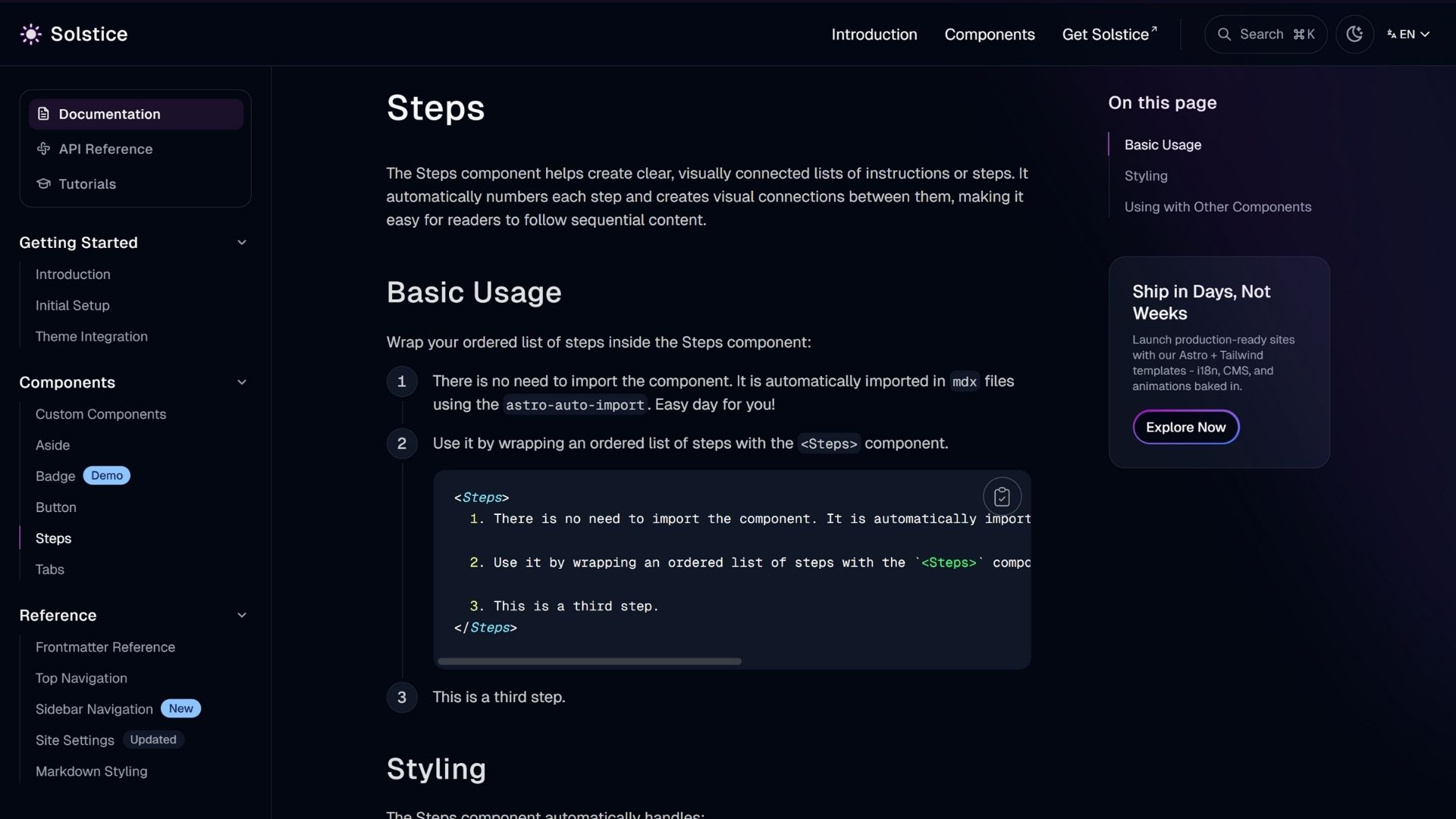Click the Get Solstice external link
The width and height of the screenshot is (1456, 819).
[x=1109, y=34]
